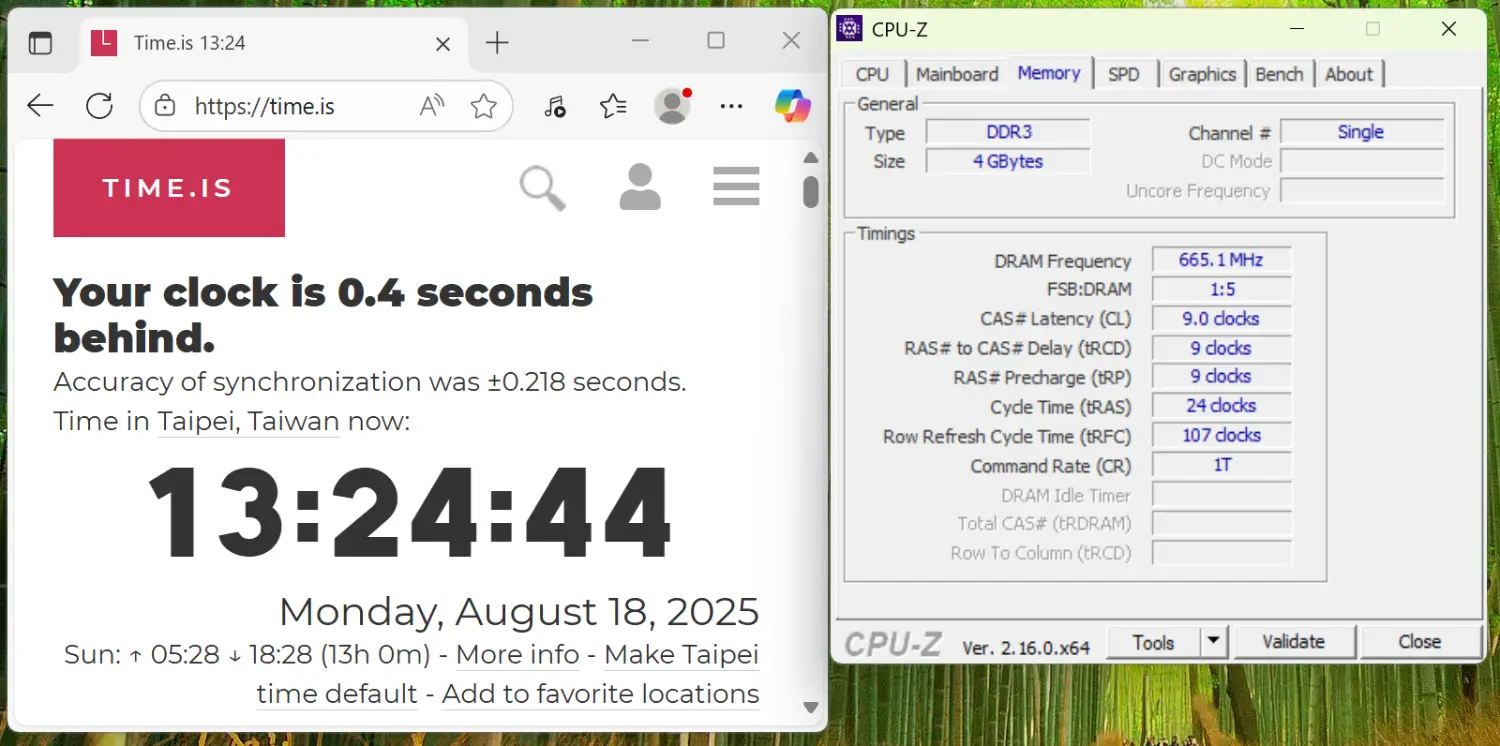This screenshot has width=1500, height=746.
Task: Click the tab actions sidebar icon in Edge
Action: (x=40, y=43)
